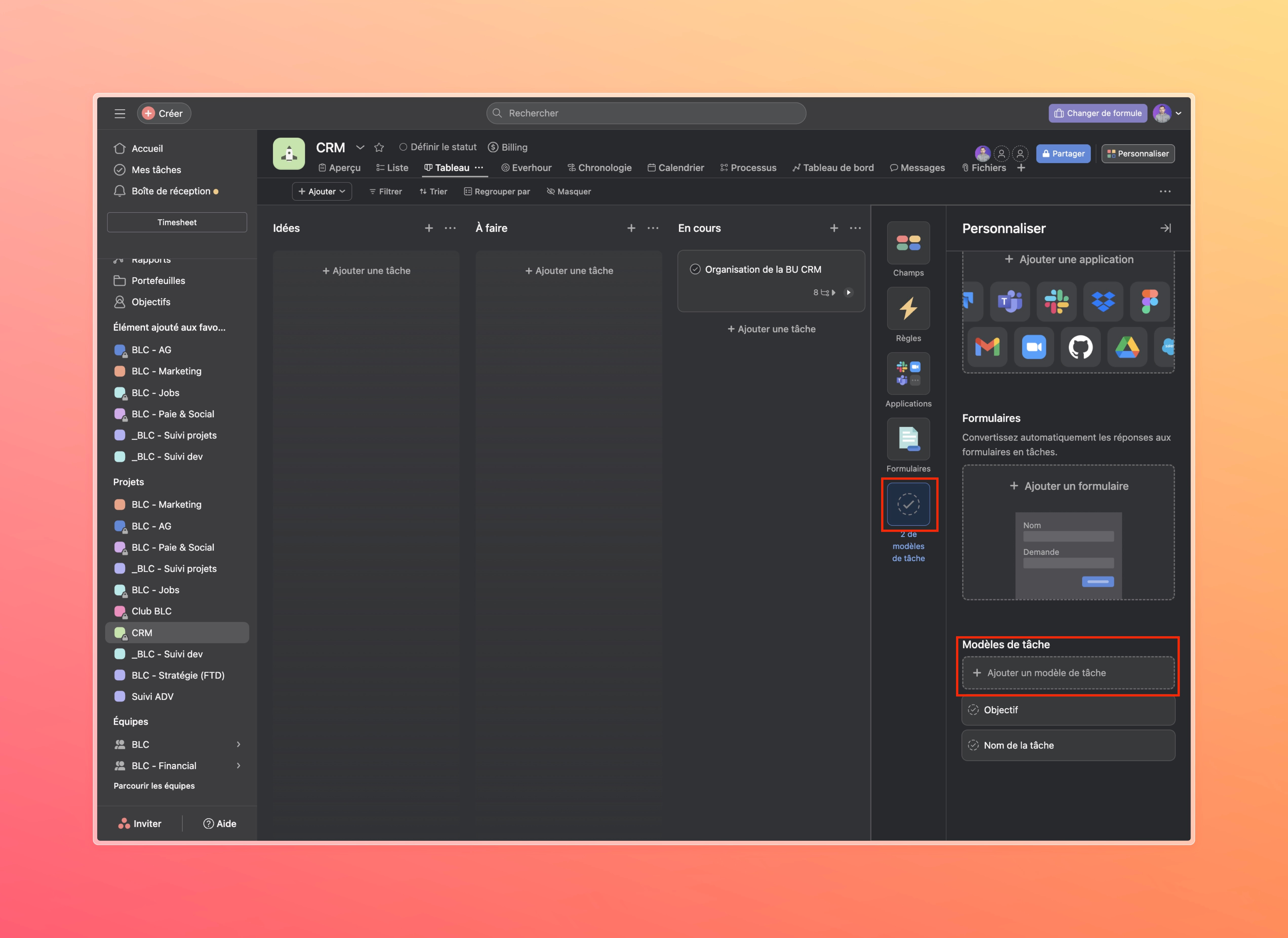Star the CRM project as favorite
The height and width of the screenshot is (938, 1288).
(x=379, y=148)
